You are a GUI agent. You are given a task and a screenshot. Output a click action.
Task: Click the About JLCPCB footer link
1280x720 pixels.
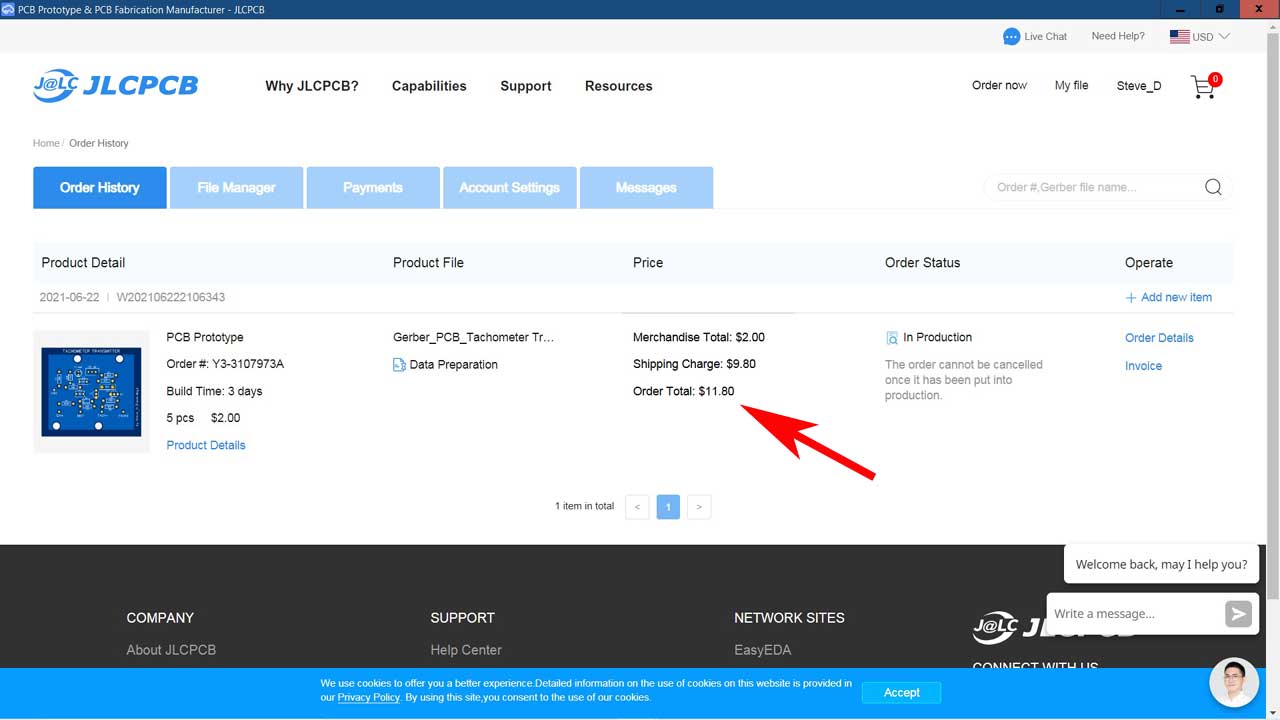pyautogui.click(x=171, y=650)
